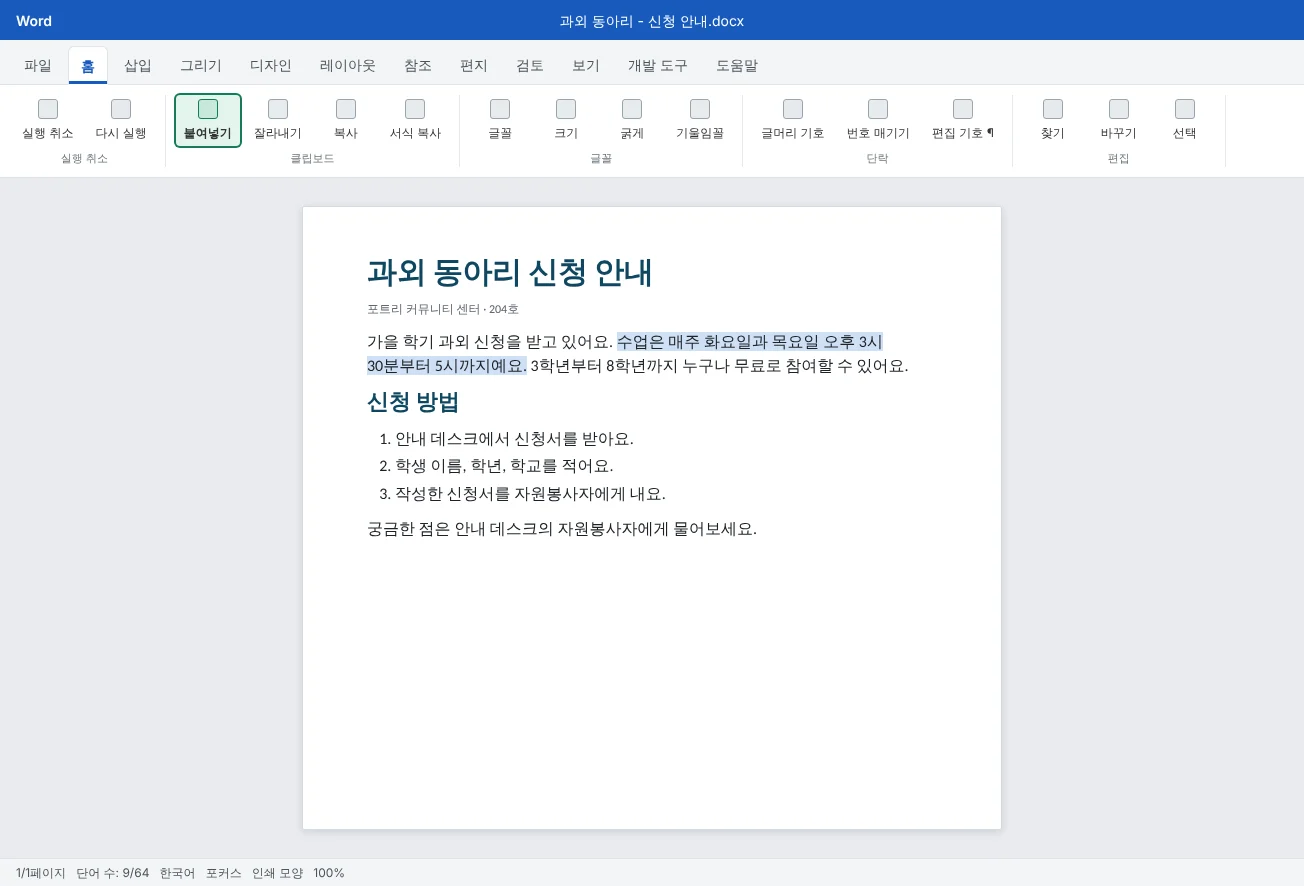Toggle 기울임꼴 italic formatting
This screenshot has height=886, width=1304.
700,120
